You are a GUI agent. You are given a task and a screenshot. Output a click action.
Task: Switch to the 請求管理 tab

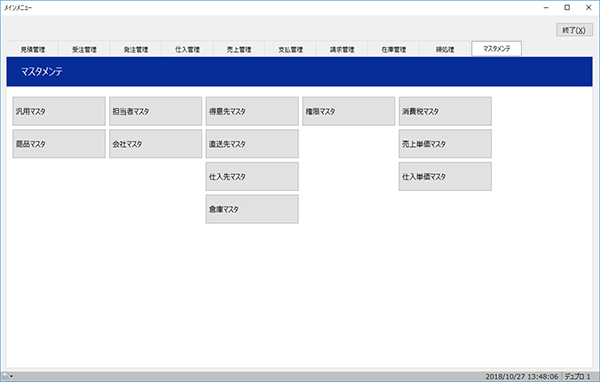[x=342, y=49]
